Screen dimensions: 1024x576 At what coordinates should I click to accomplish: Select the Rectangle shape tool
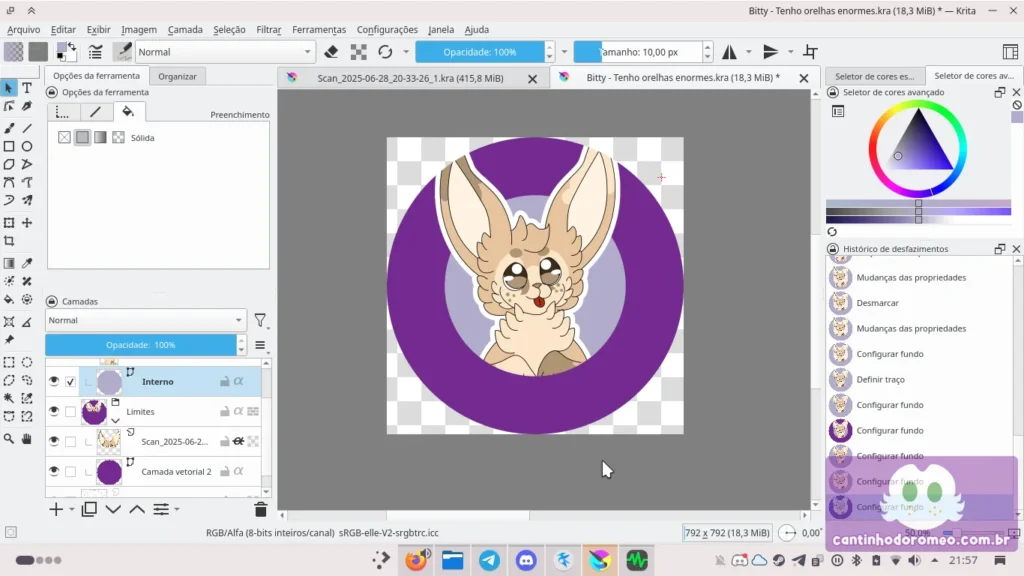click(9, 146)
